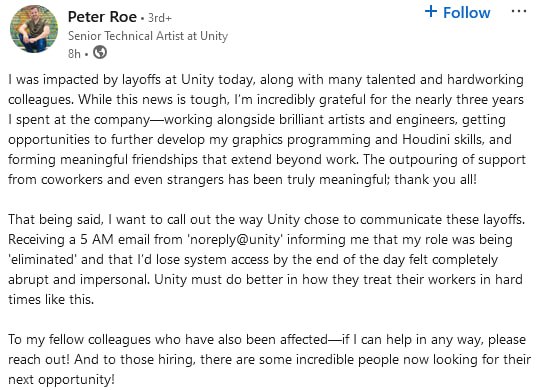
Task: Open Senior Technical Artist at Unity headline
Action: 148,36
